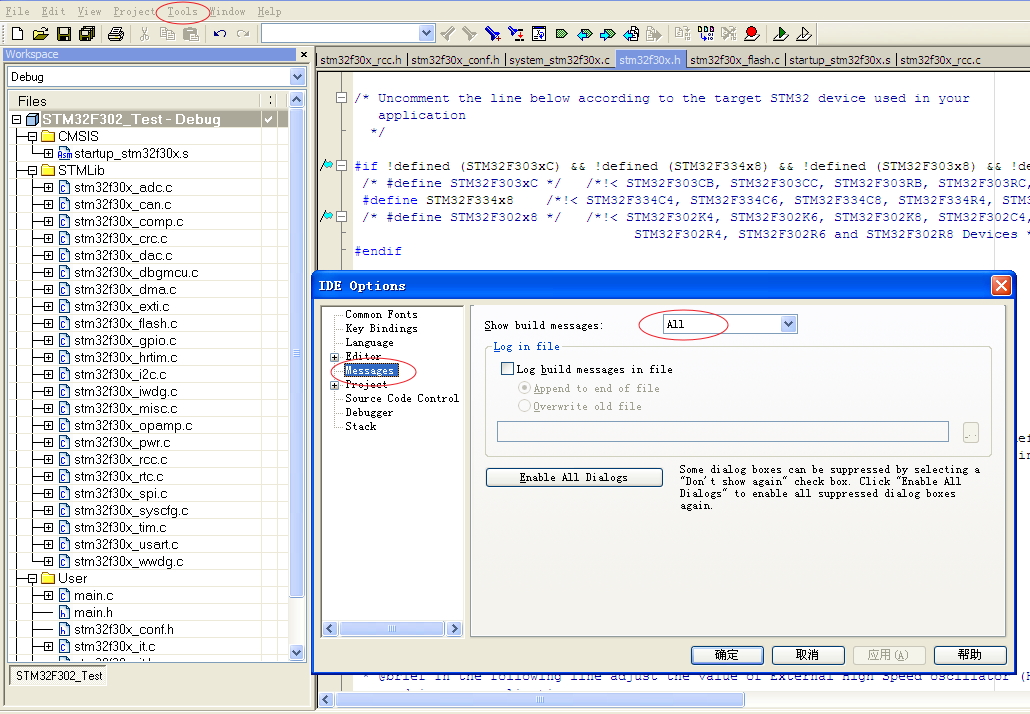
Task: Open the Debug configuration dropdown in Workspace
Action: [297, 77]
